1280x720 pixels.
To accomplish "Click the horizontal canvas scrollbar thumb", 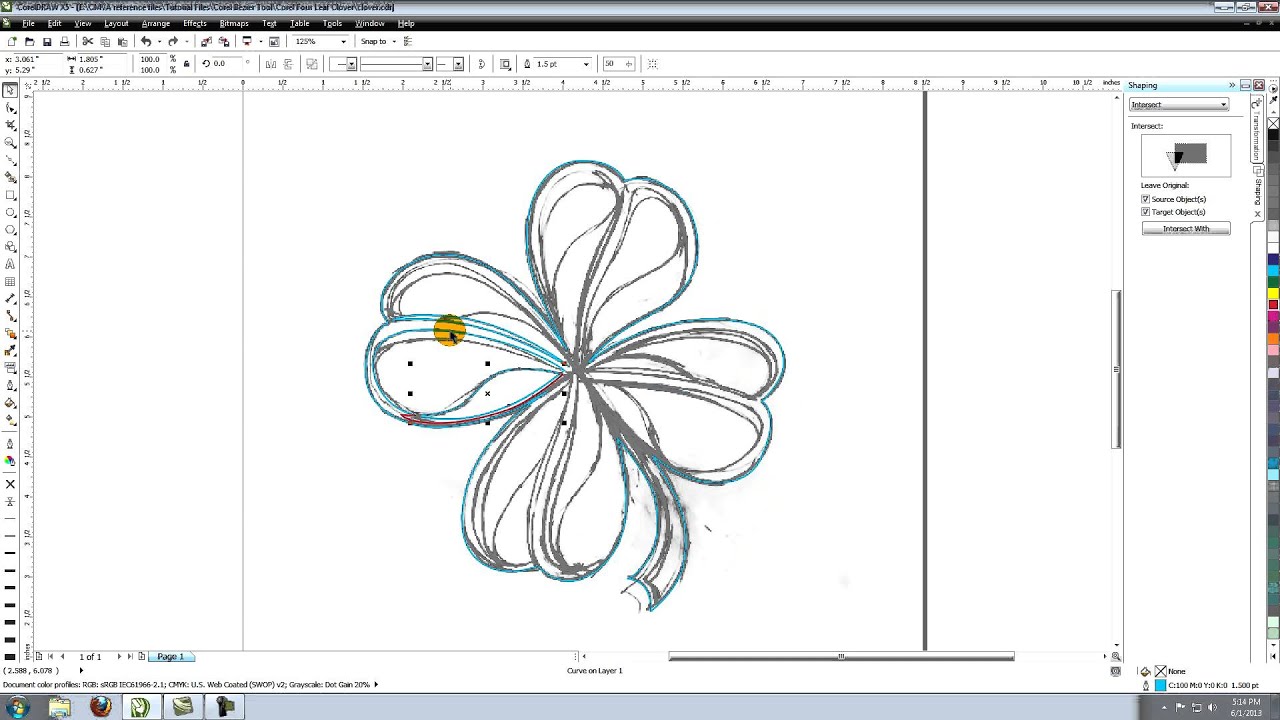I will 841,657.
